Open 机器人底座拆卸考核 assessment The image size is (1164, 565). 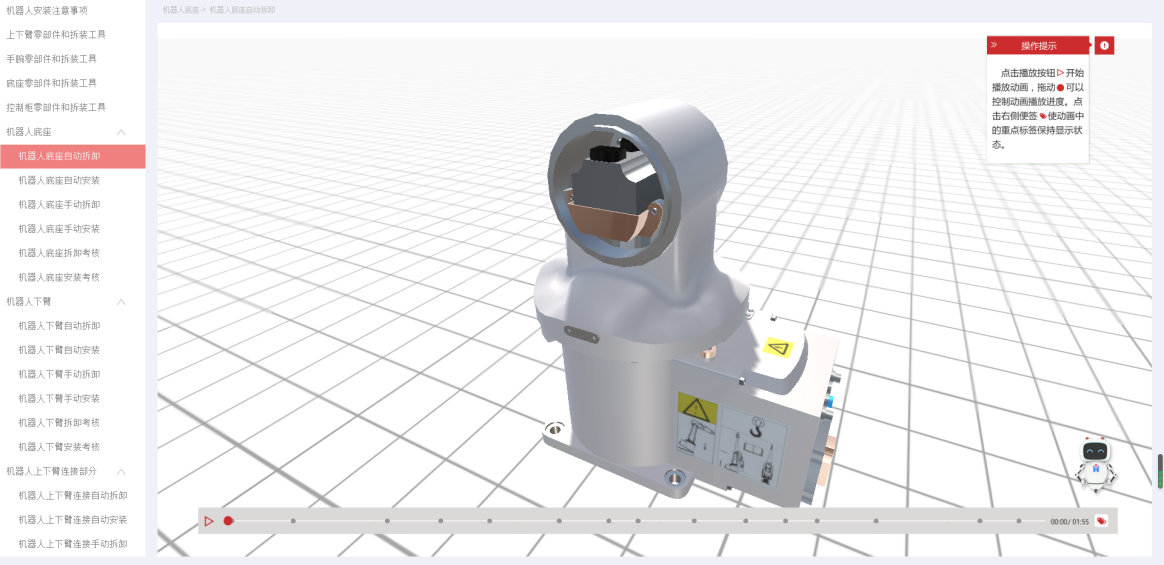click(x=59, y=253)
